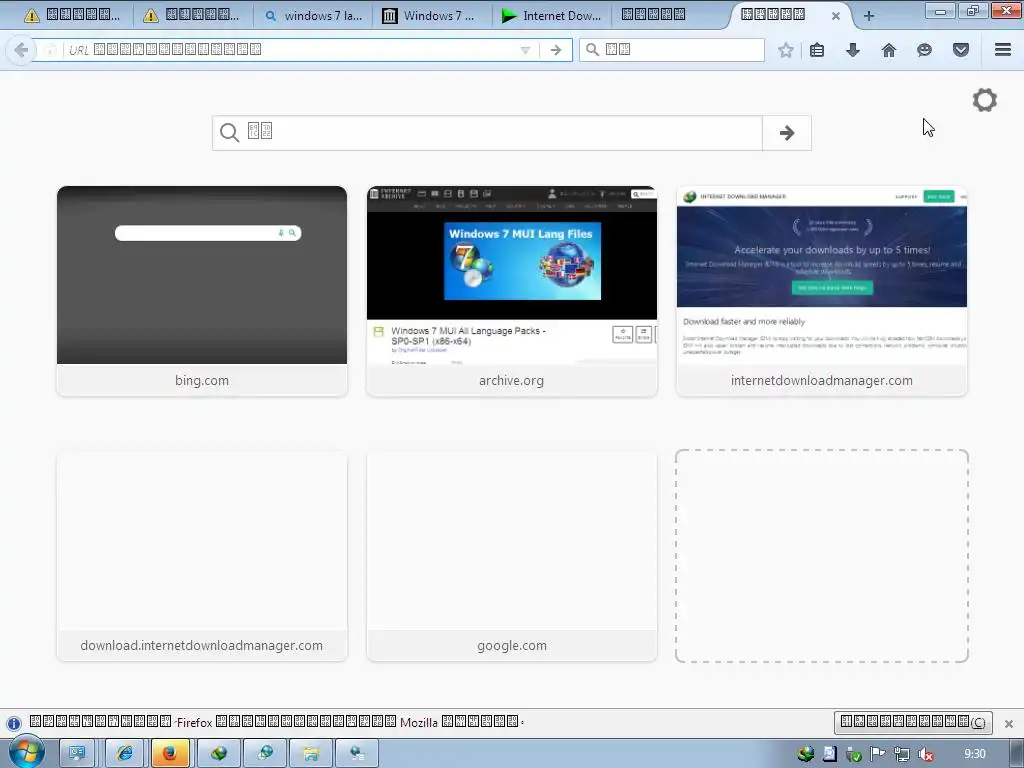Click the magnifier in toolbar search box
Screen dimensions: 1024x768
(x=592, y=50)
